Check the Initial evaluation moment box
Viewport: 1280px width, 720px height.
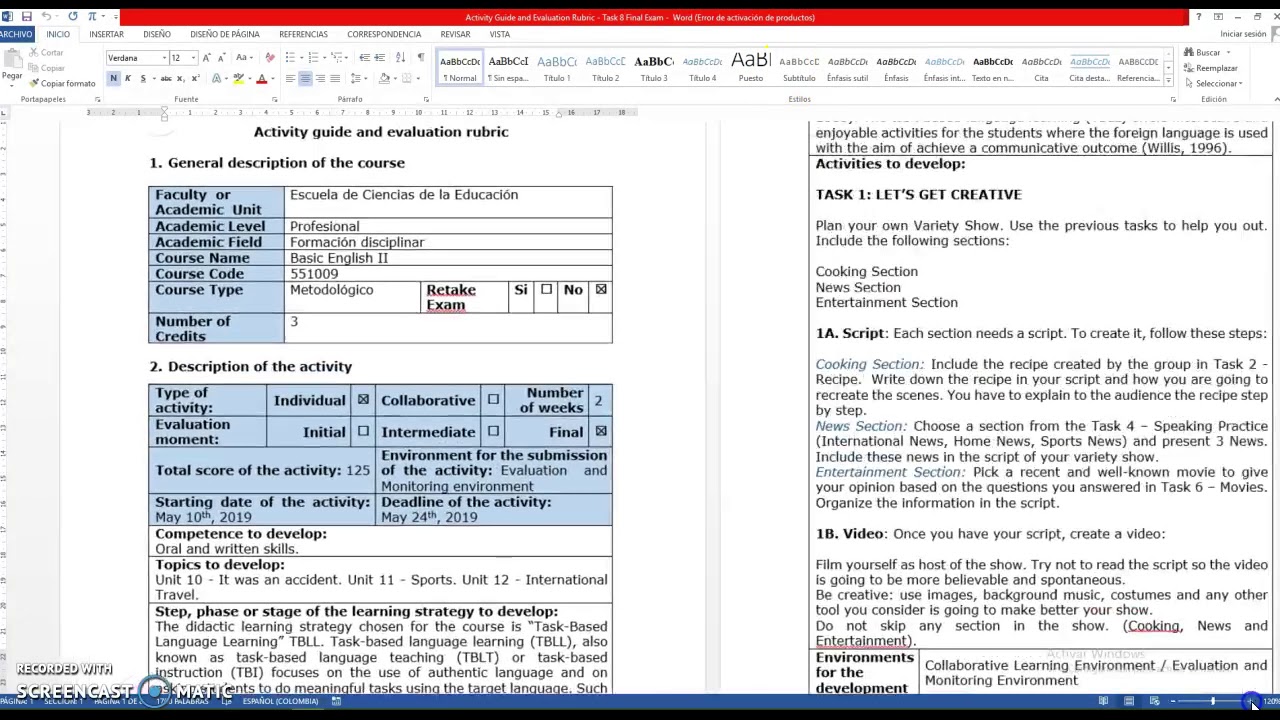pos(363,432)
